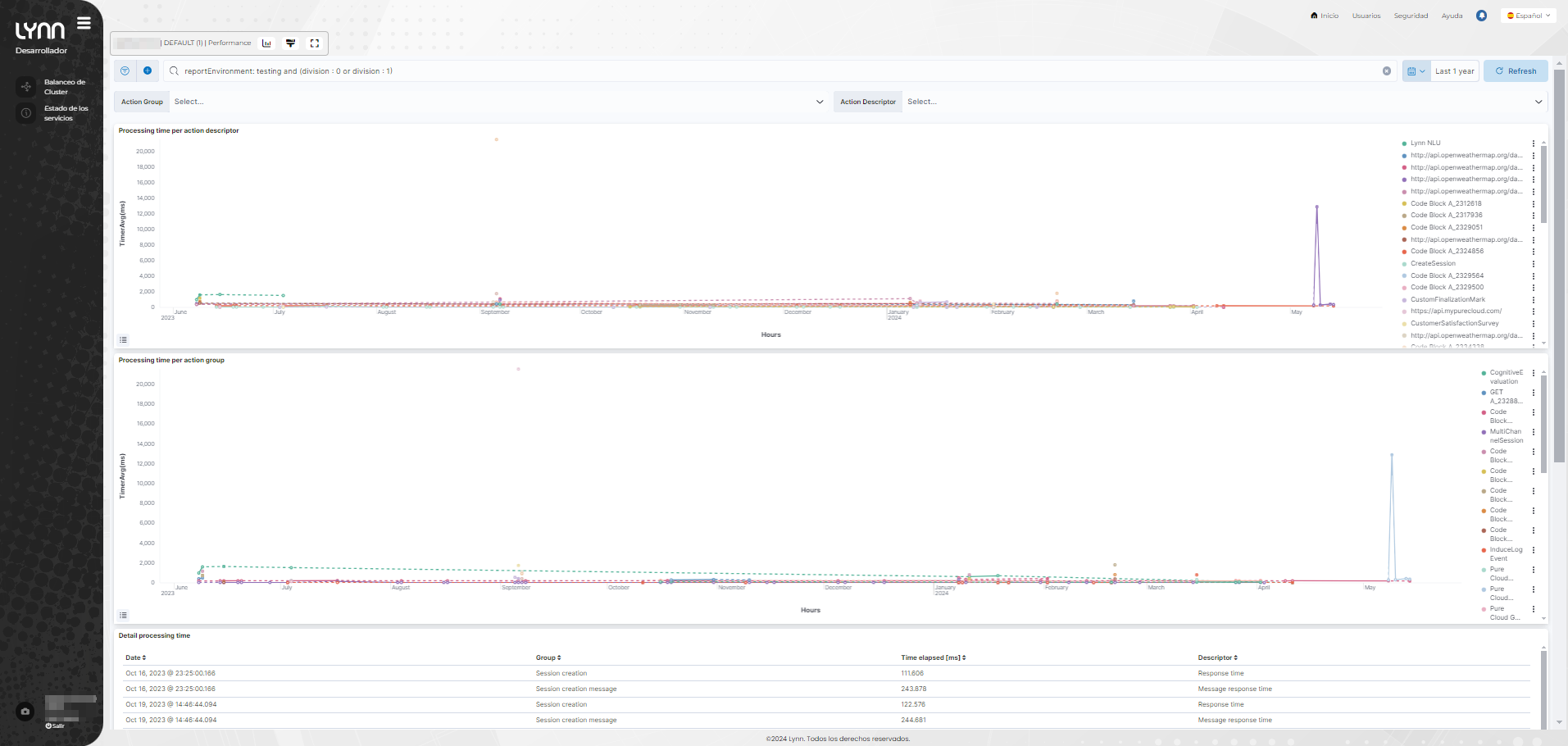The image size is (1568, 746).
Task: Toggle Lynn NLU series in legend
Action: [1425, 143]
